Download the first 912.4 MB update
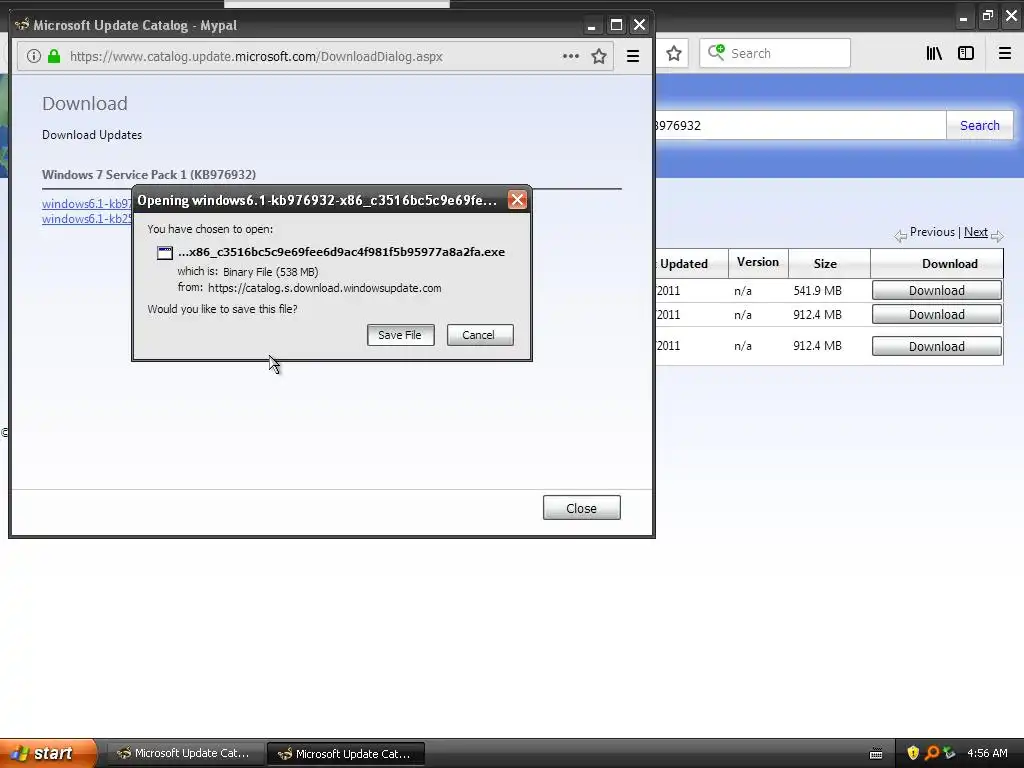The image size is (1024, 768). [936, 315]
